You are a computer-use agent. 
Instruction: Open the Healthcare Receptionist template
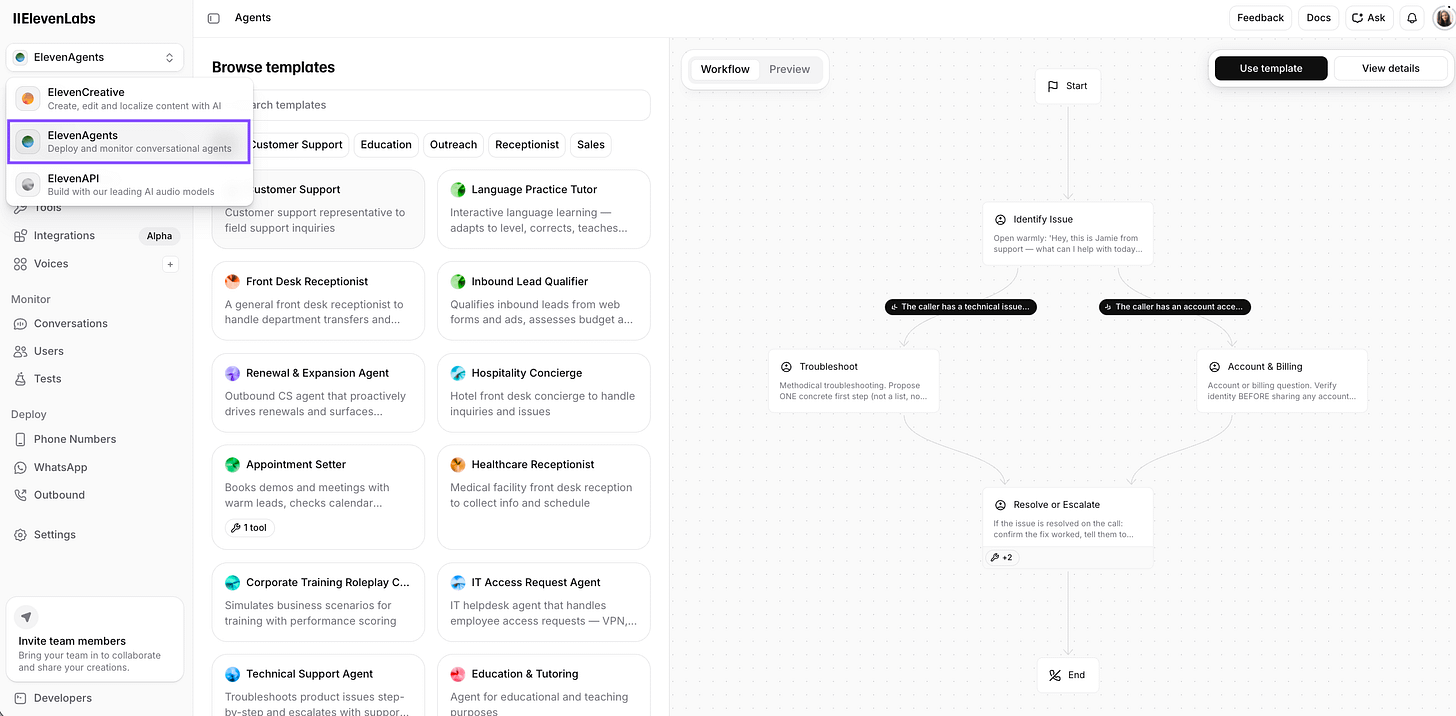[544, 497]
